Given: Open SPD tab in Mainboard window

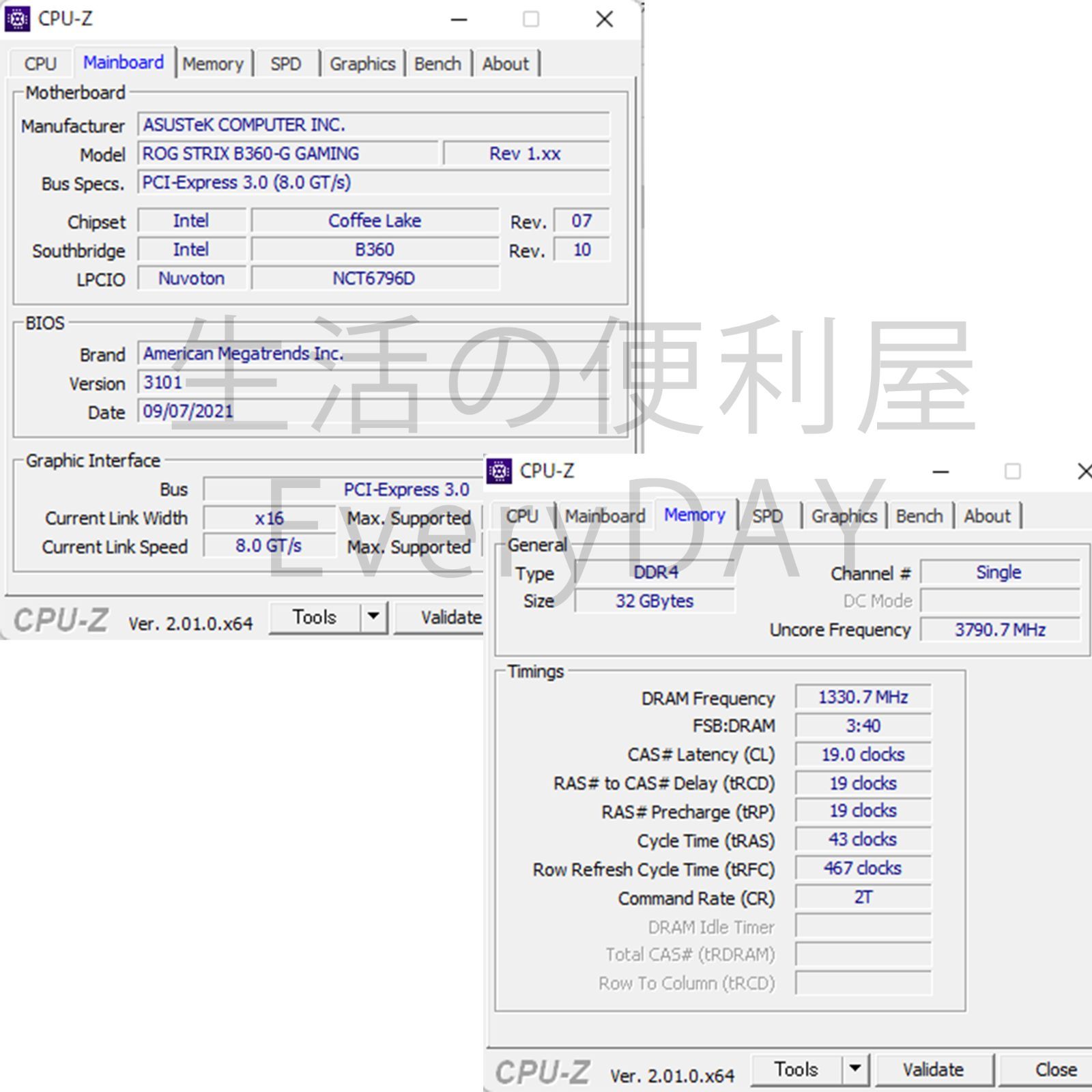Looking at the screenshot, I should (285, 63).
